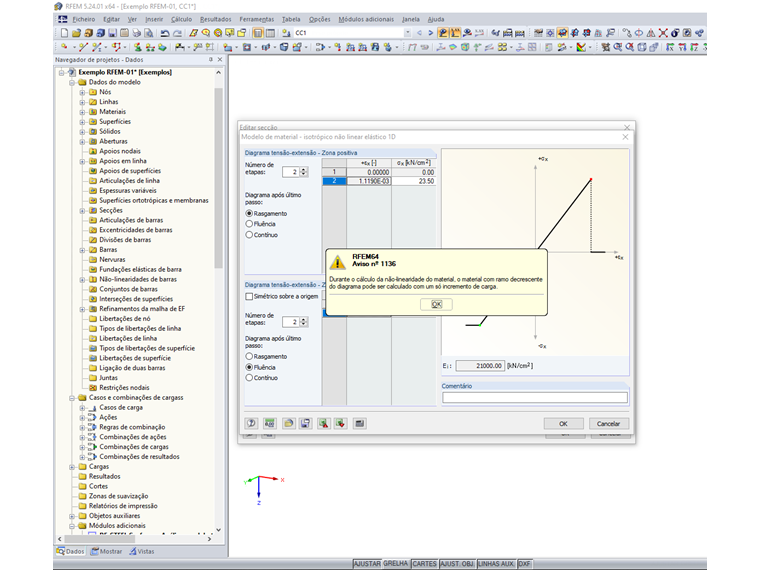This screenshot has width=760, height=570.
Task: Click the Print icon in the main toolbar
Action: pos(137,33)
